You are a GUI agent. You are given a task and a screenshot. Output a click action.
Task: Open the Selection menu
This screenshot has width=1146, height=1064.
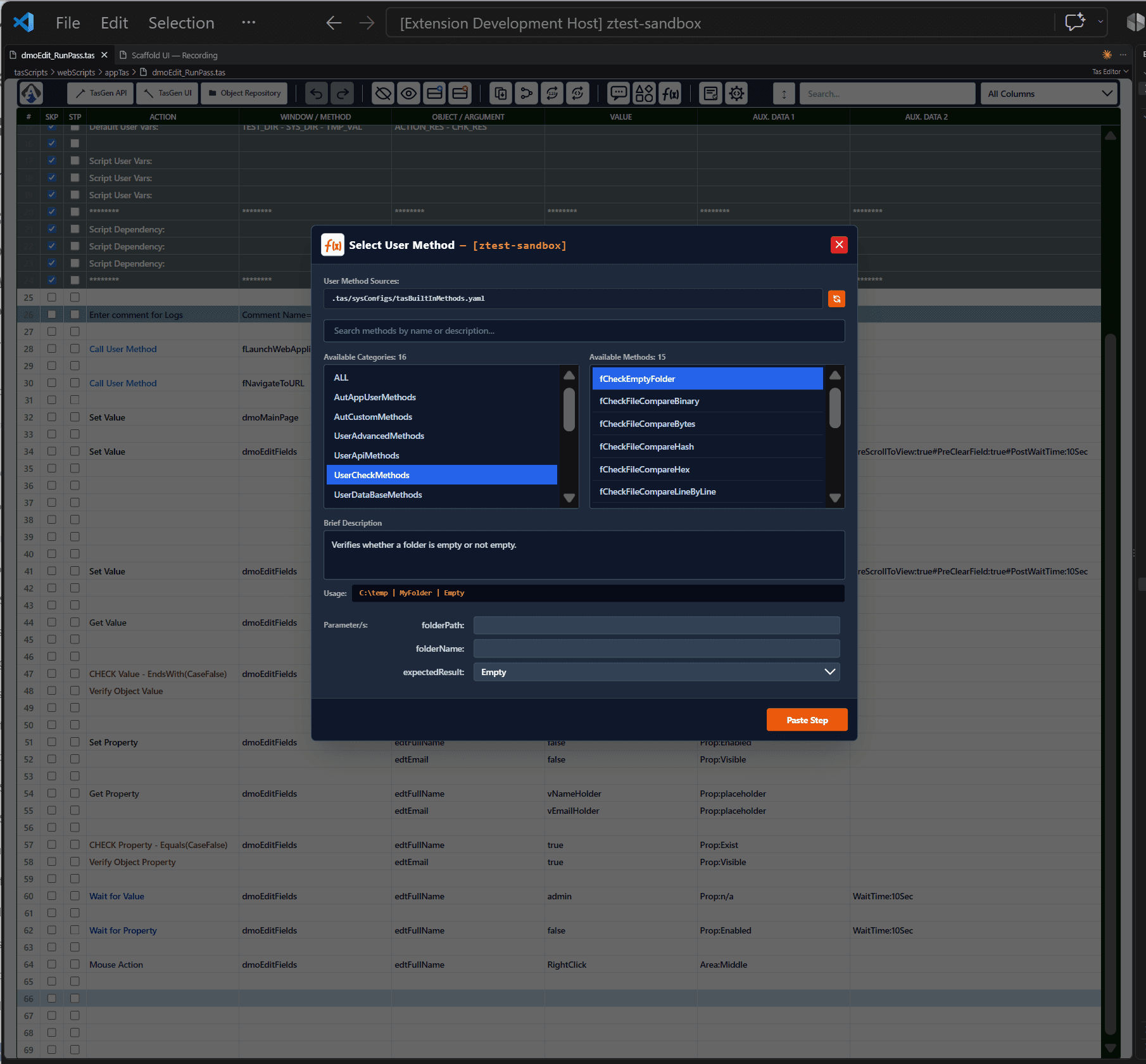pyautogui.click(x=181, y=23)
